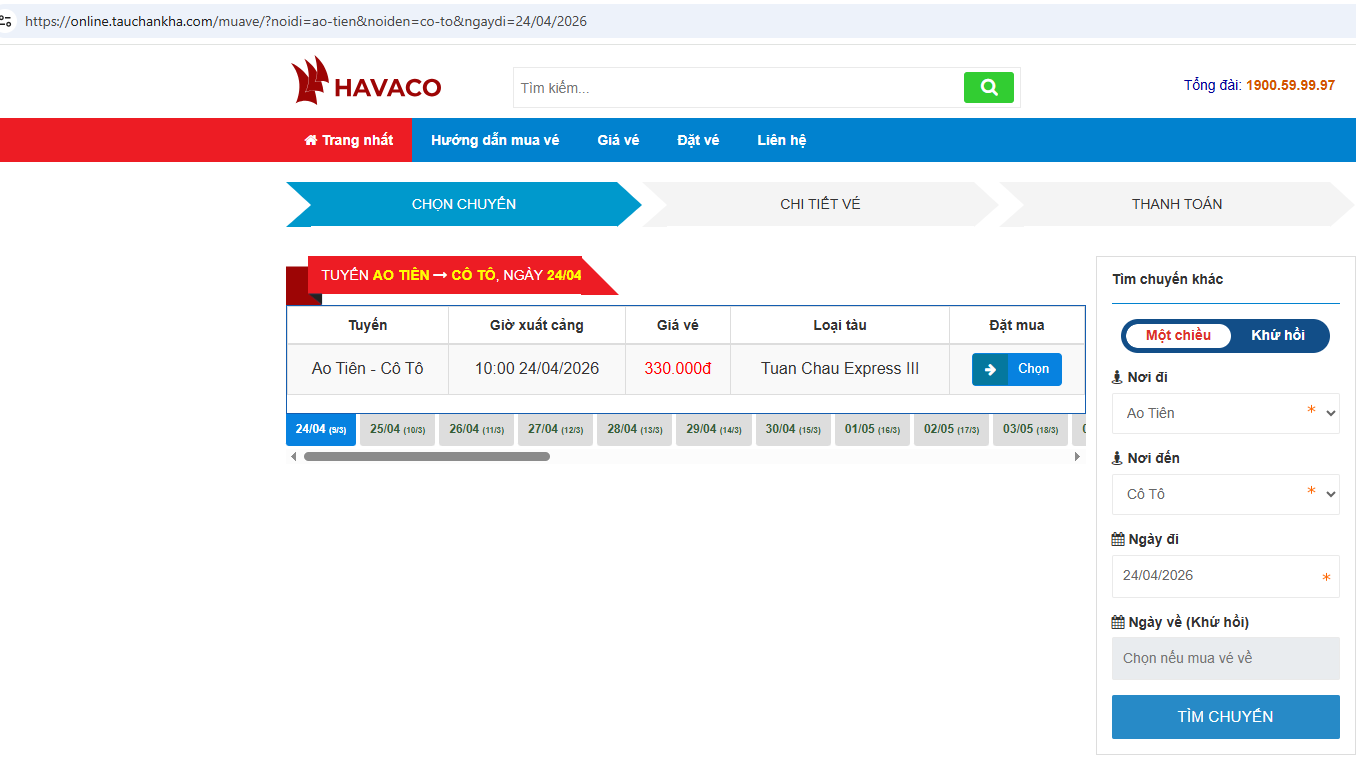Click the right arrow of date scrollbar
Viewport: 1356px width, 764px height.
[x=1077, y=457]
